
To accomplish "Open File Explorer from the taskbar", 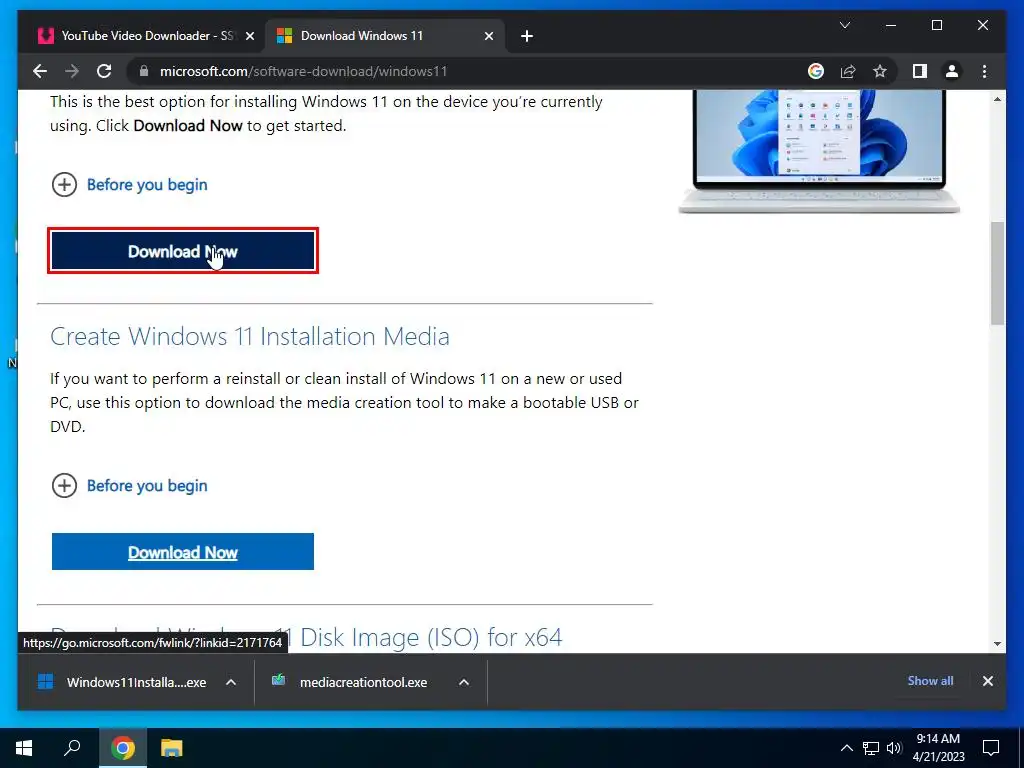I will tap(171, 748).
